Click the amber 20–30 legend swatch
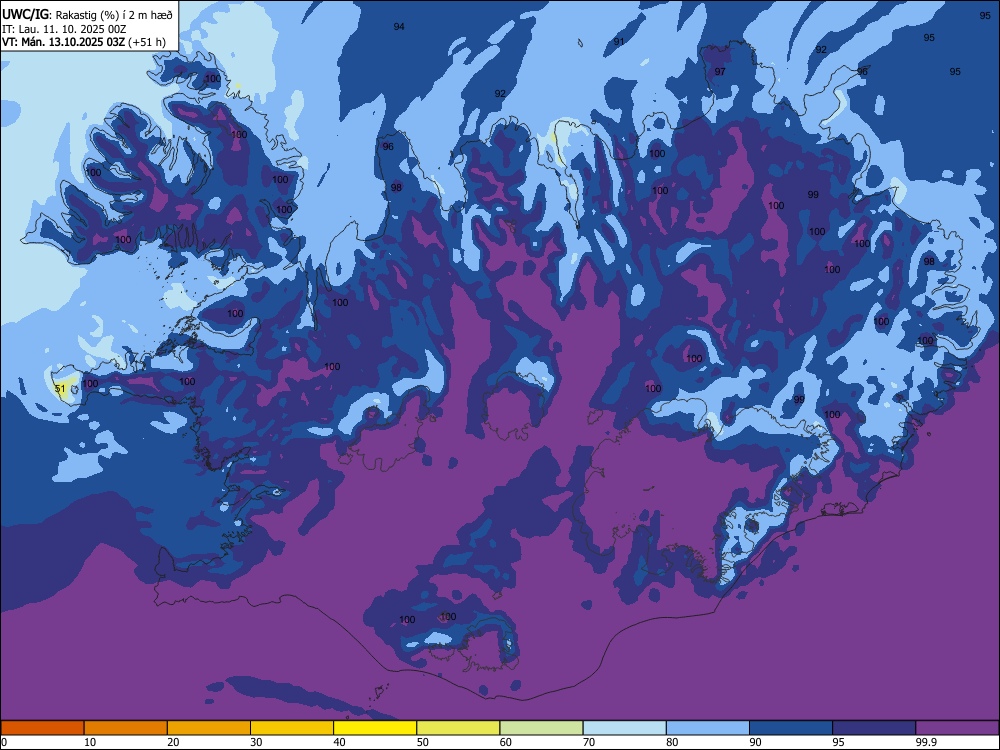This screenshot has height=750, width=1000. (209, 728)
